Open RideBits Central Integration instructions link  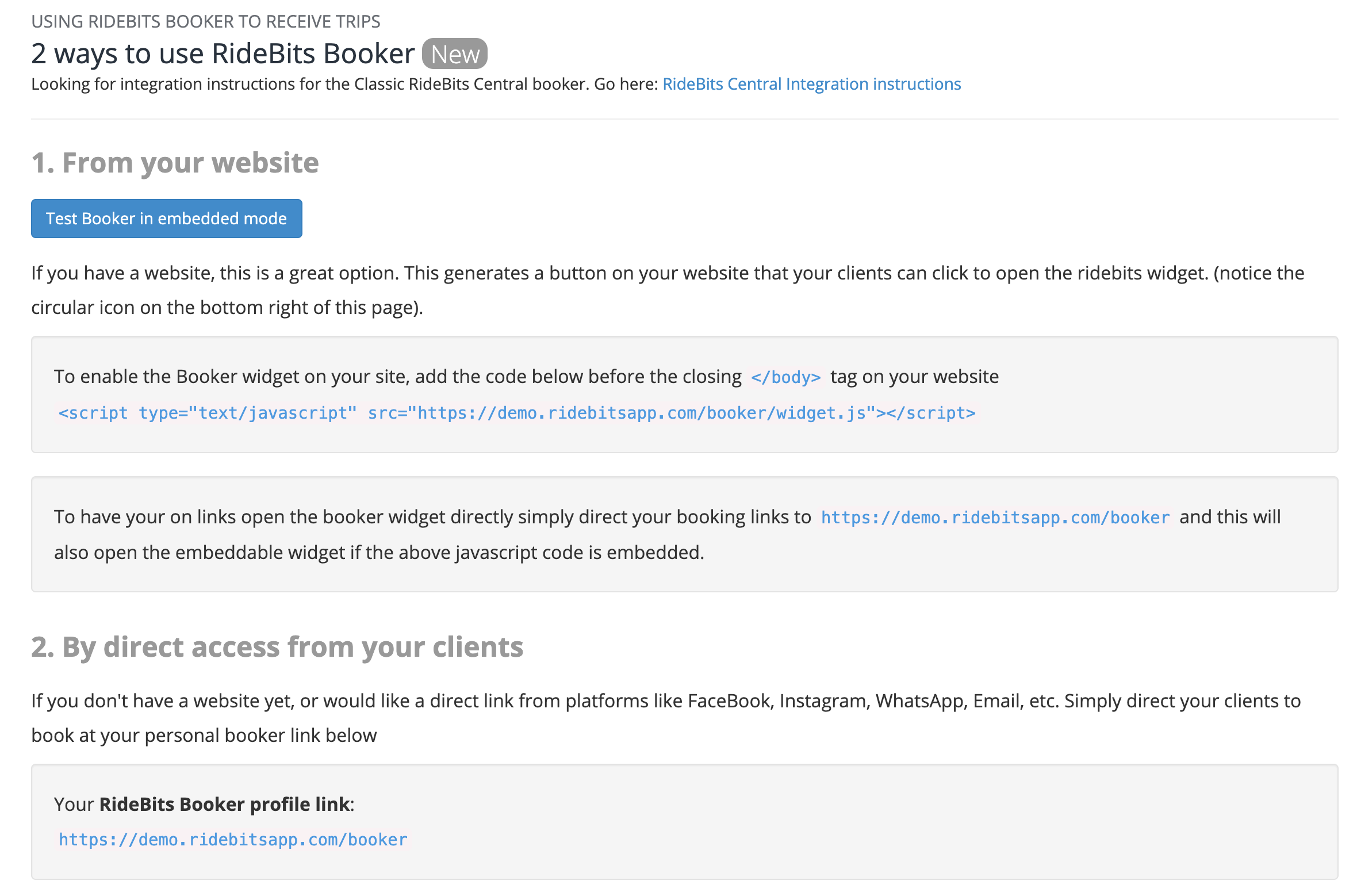coord(811,84)
